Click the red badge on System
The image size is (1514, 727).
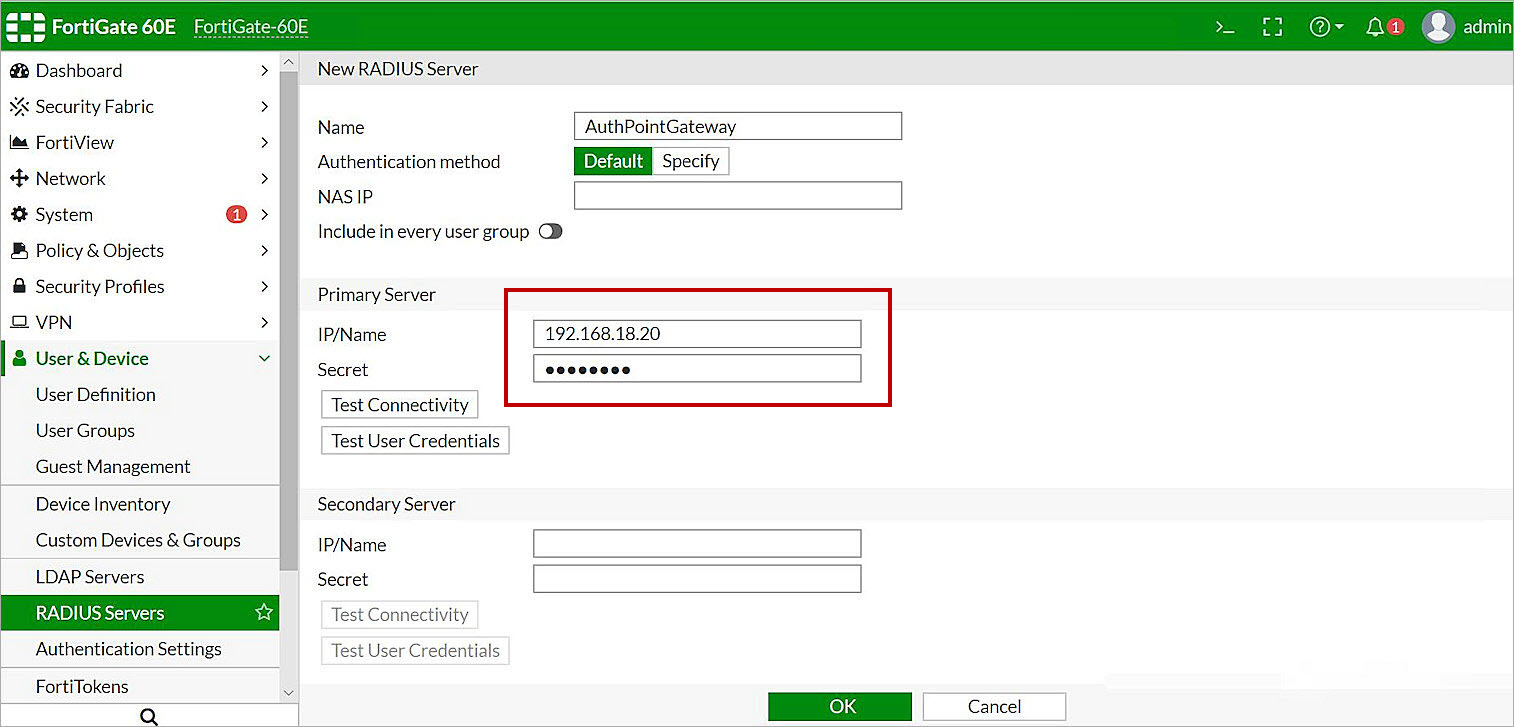[235, 214]
